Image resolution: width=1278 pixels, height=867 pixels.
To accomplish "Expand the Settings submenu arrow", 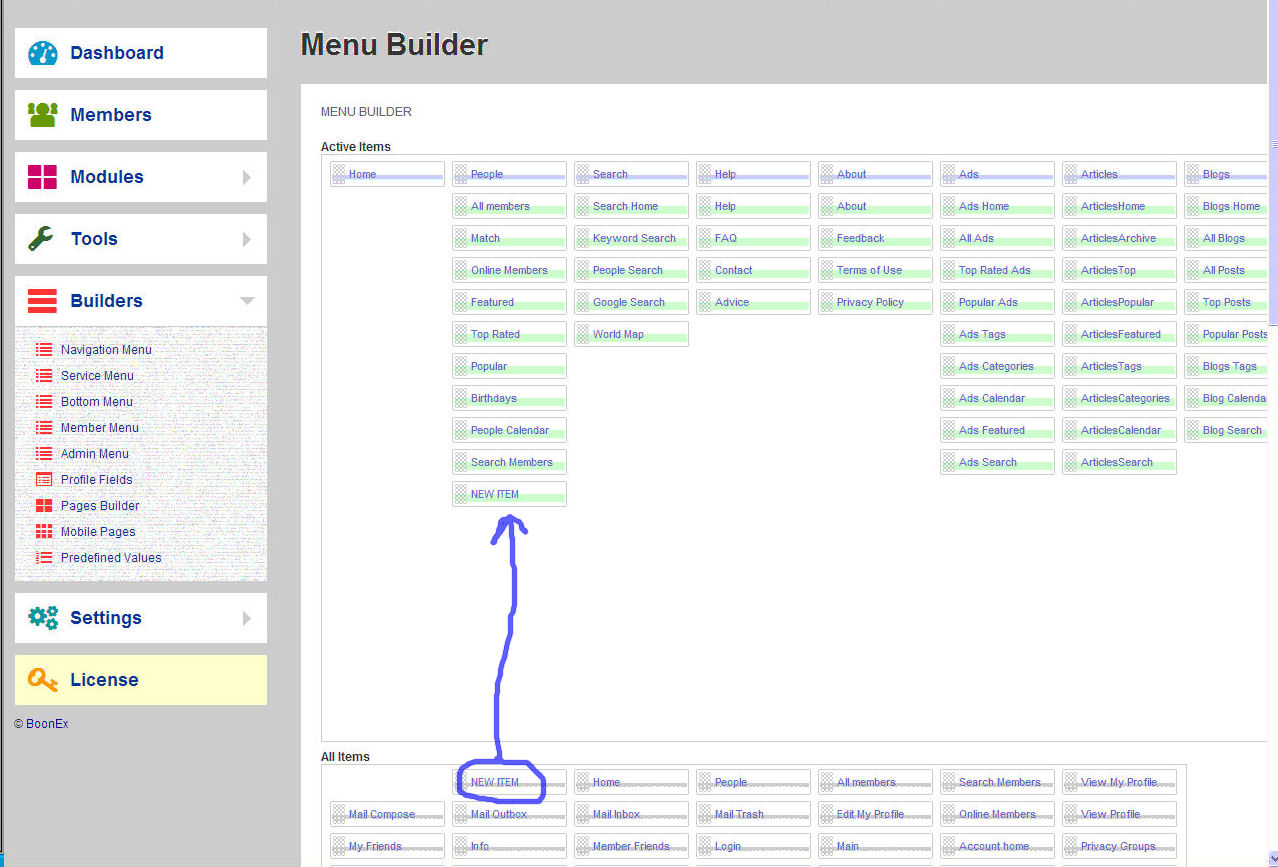I will 246,618.
